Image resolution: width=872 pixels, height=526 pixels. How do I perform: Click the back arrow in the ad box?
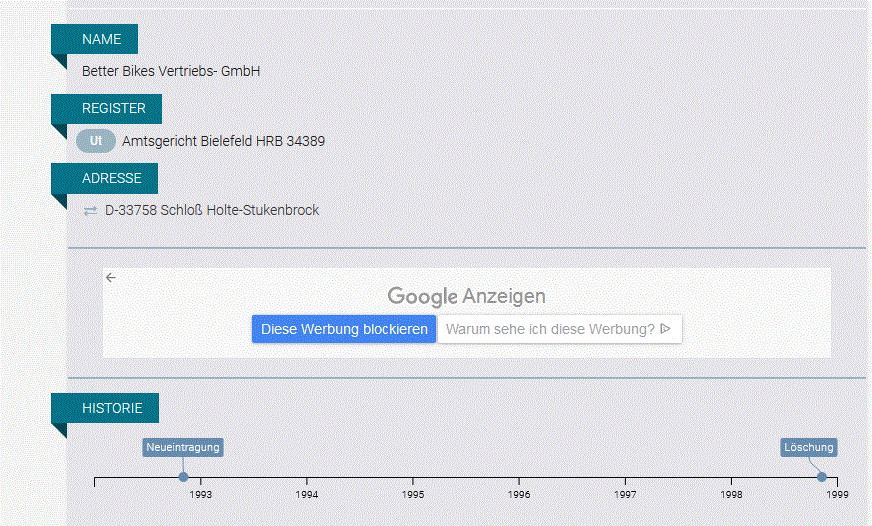click(111, 278)
